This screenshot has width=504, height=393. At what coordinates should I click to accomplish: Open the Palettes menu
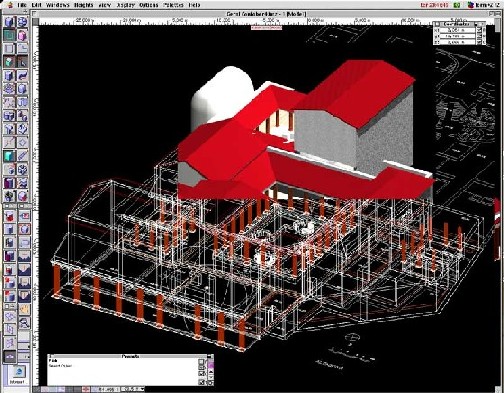[173, 5]
